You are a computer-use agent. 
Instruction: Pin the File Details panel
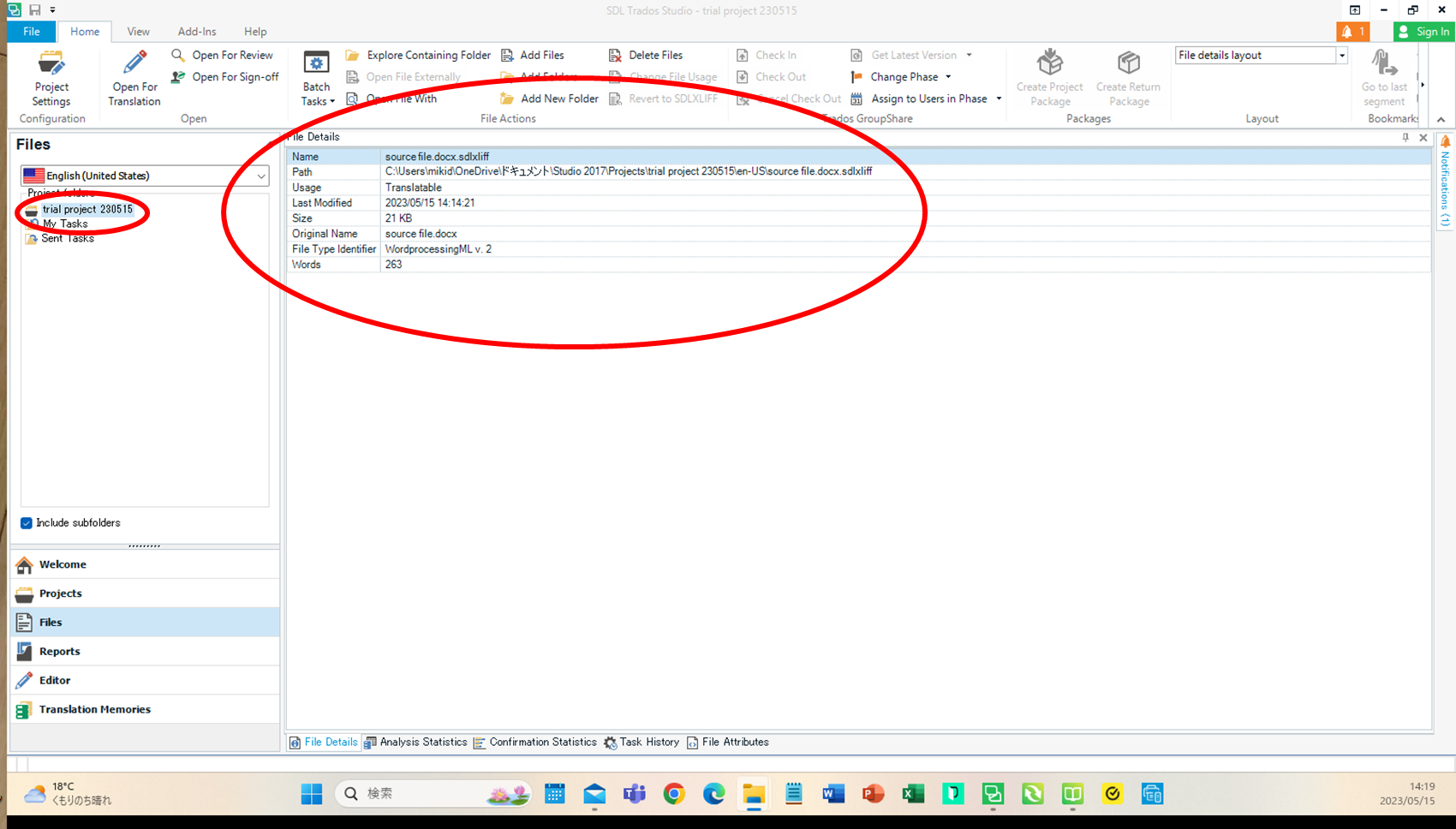[1405, 137]
